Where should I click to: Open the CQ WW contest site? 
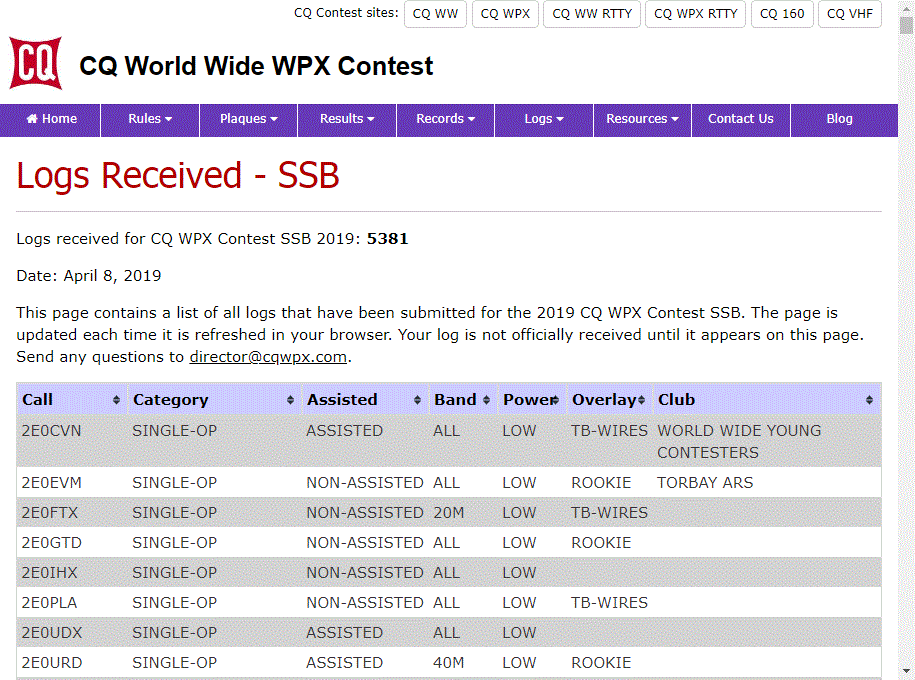click(435, 14)
